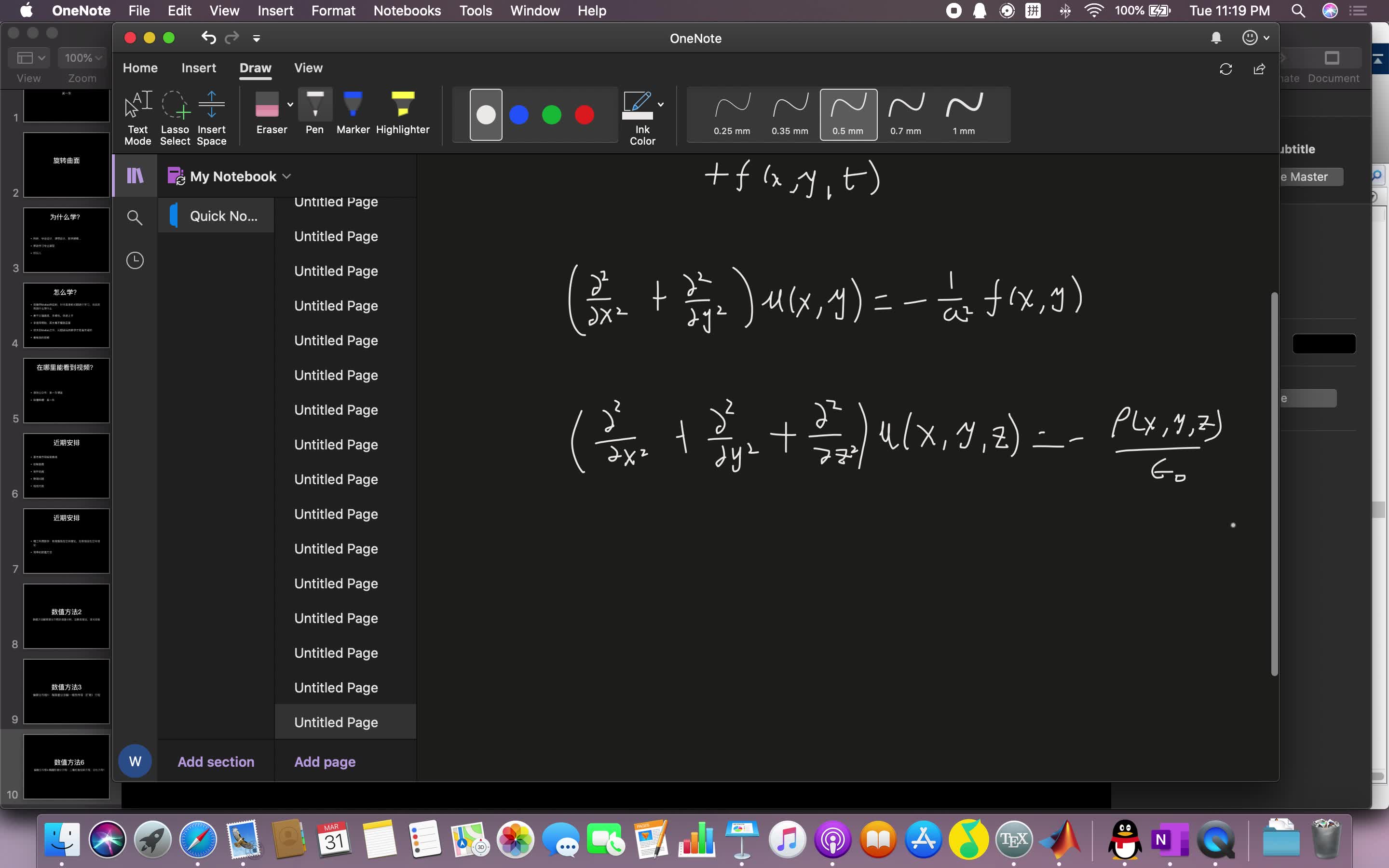Click the Insert Space tool

tap(211, 117)
